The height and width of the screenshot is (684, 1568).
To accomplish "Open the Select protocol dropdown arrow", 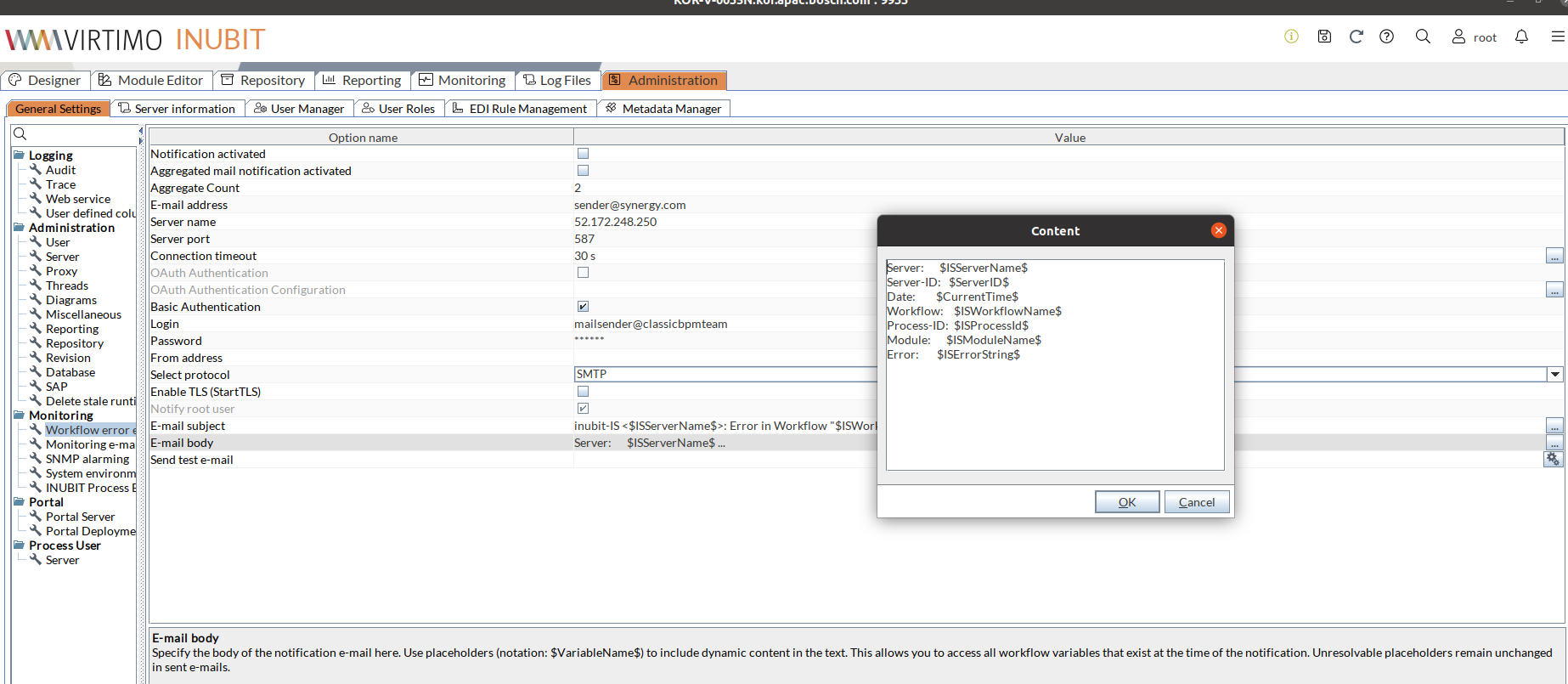I will tap(1554, 375).
